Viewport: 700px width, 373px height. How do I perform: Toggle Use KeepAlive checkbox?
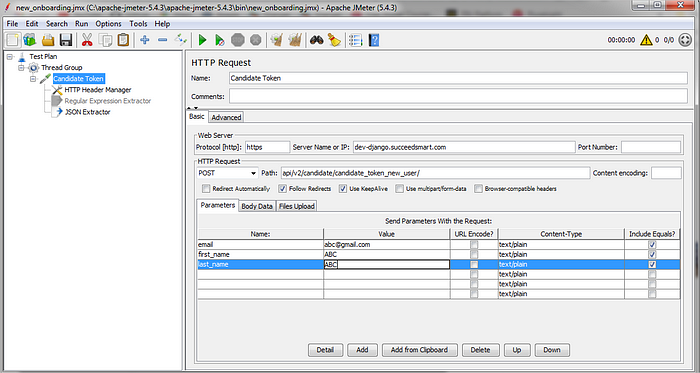point(343,189)
